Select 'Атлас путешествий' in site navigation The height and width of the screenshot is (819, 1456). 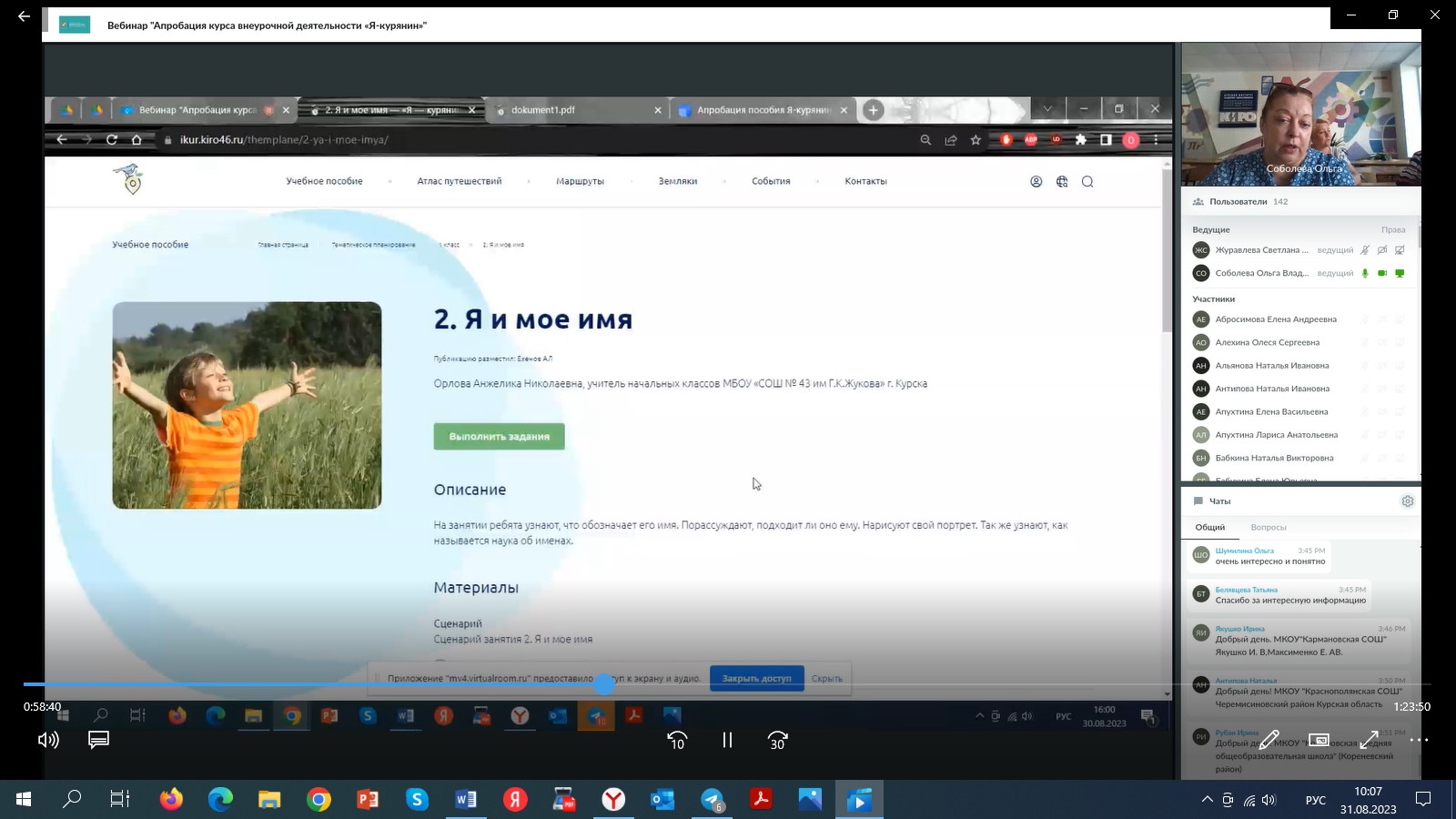(460, 181)
